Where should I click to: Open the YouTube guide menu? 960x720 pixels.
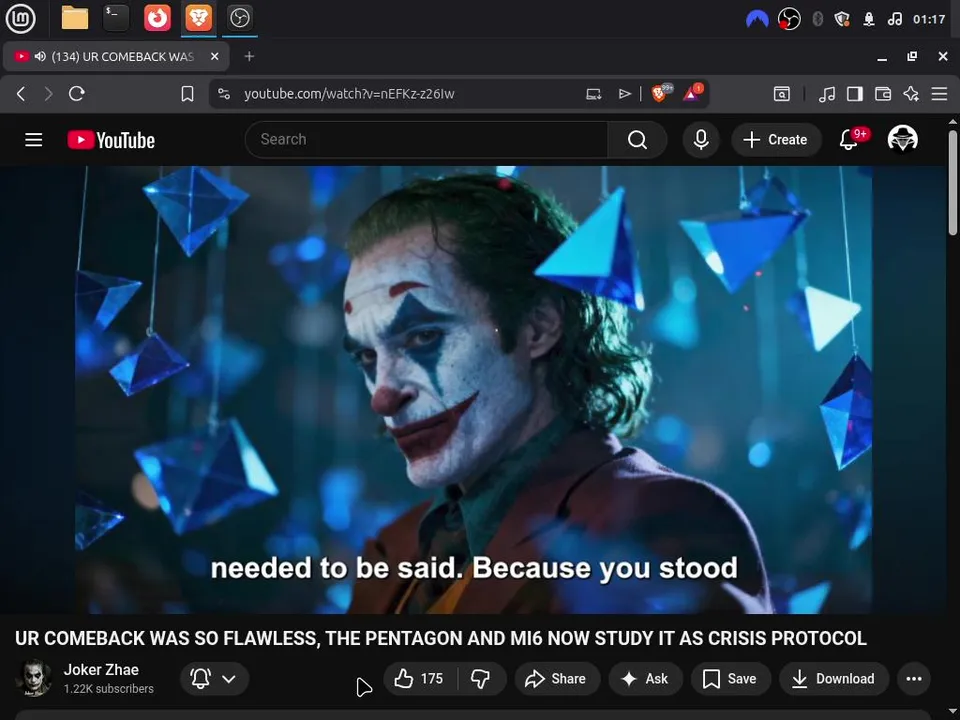point(34,140)
